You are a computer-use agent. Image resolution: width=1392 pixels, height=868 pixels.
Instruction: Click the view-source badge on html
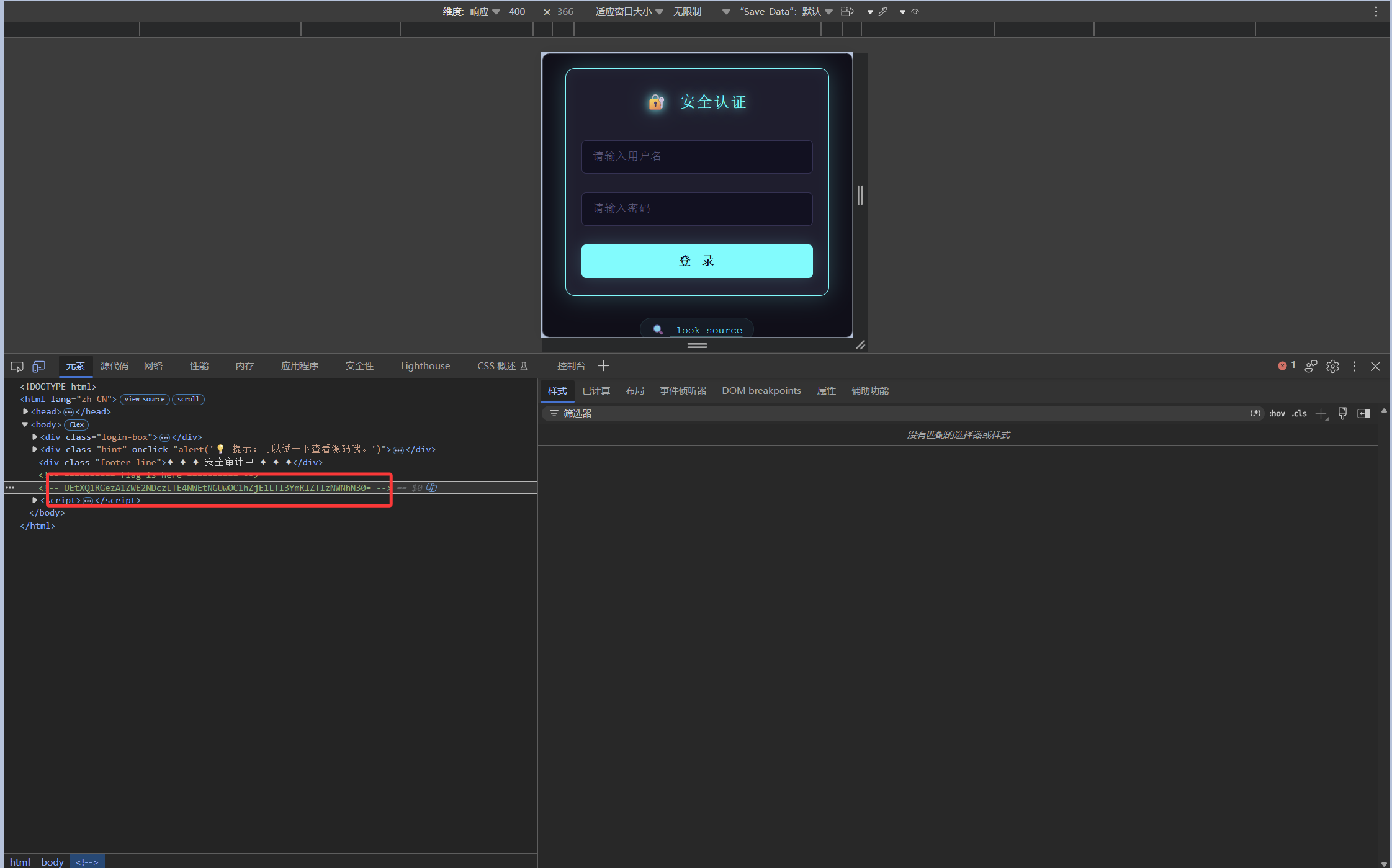145,400
